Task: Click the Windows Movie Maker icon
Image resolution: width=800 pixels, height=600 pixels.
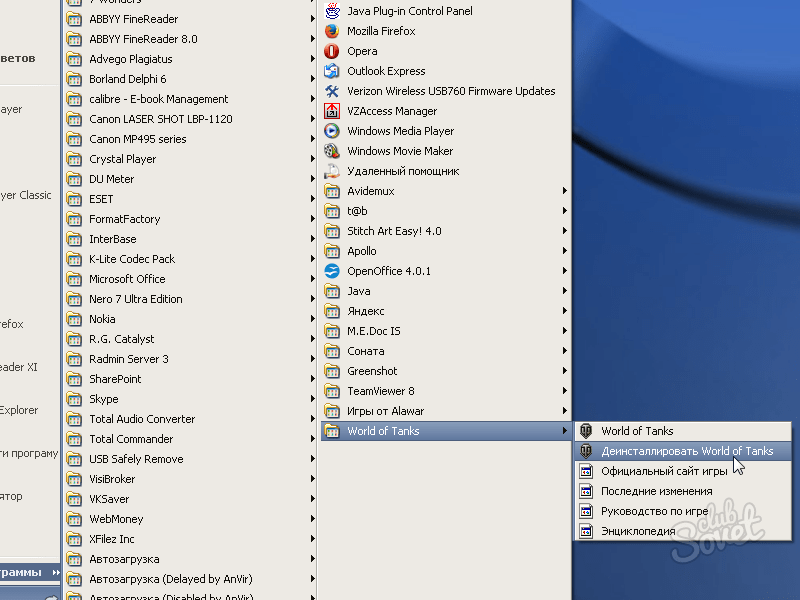Action: (x=332, y=151)
